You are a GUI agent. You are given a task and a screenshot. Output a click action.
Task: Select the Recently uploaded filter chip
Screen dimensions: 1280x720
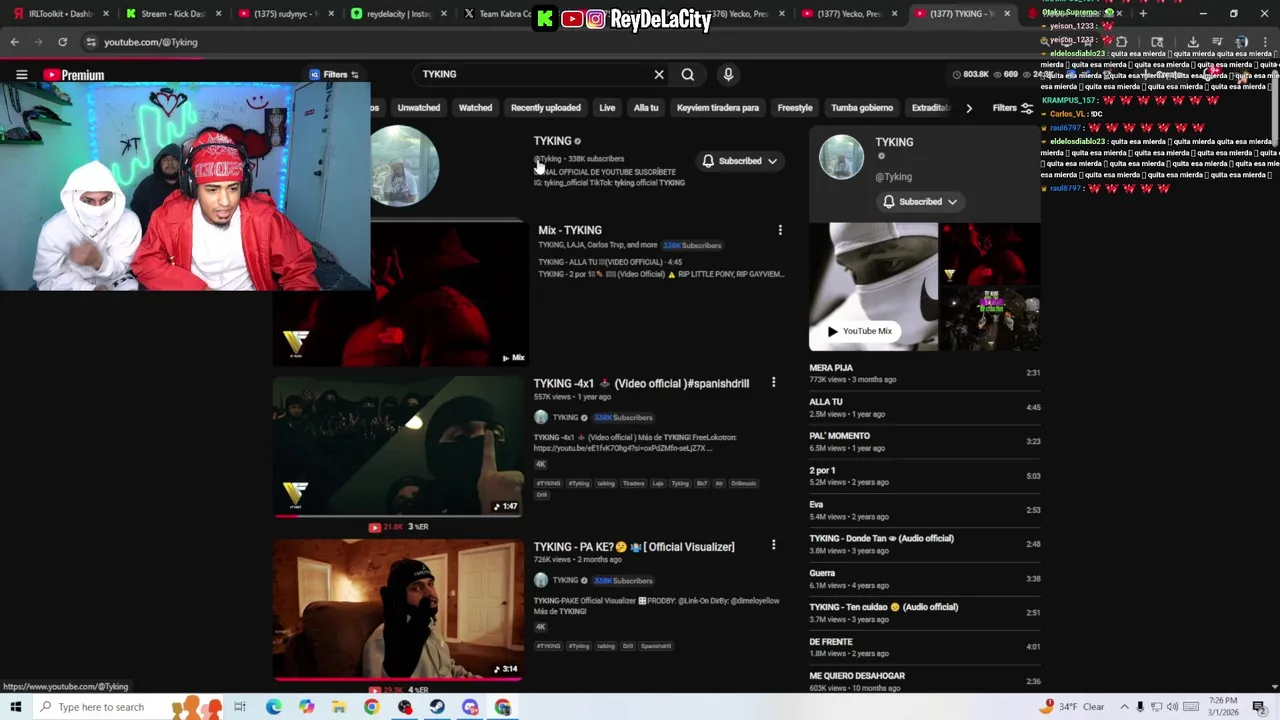pos(546,108)
